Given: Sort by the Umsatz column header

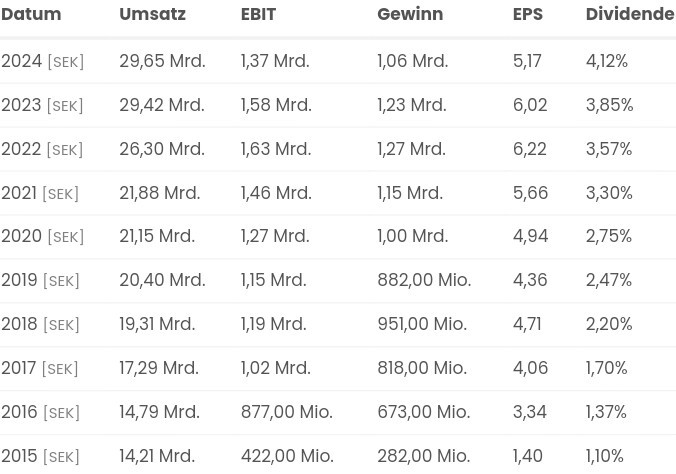Looking at the screenshot, I should click(x=152, y=14).
